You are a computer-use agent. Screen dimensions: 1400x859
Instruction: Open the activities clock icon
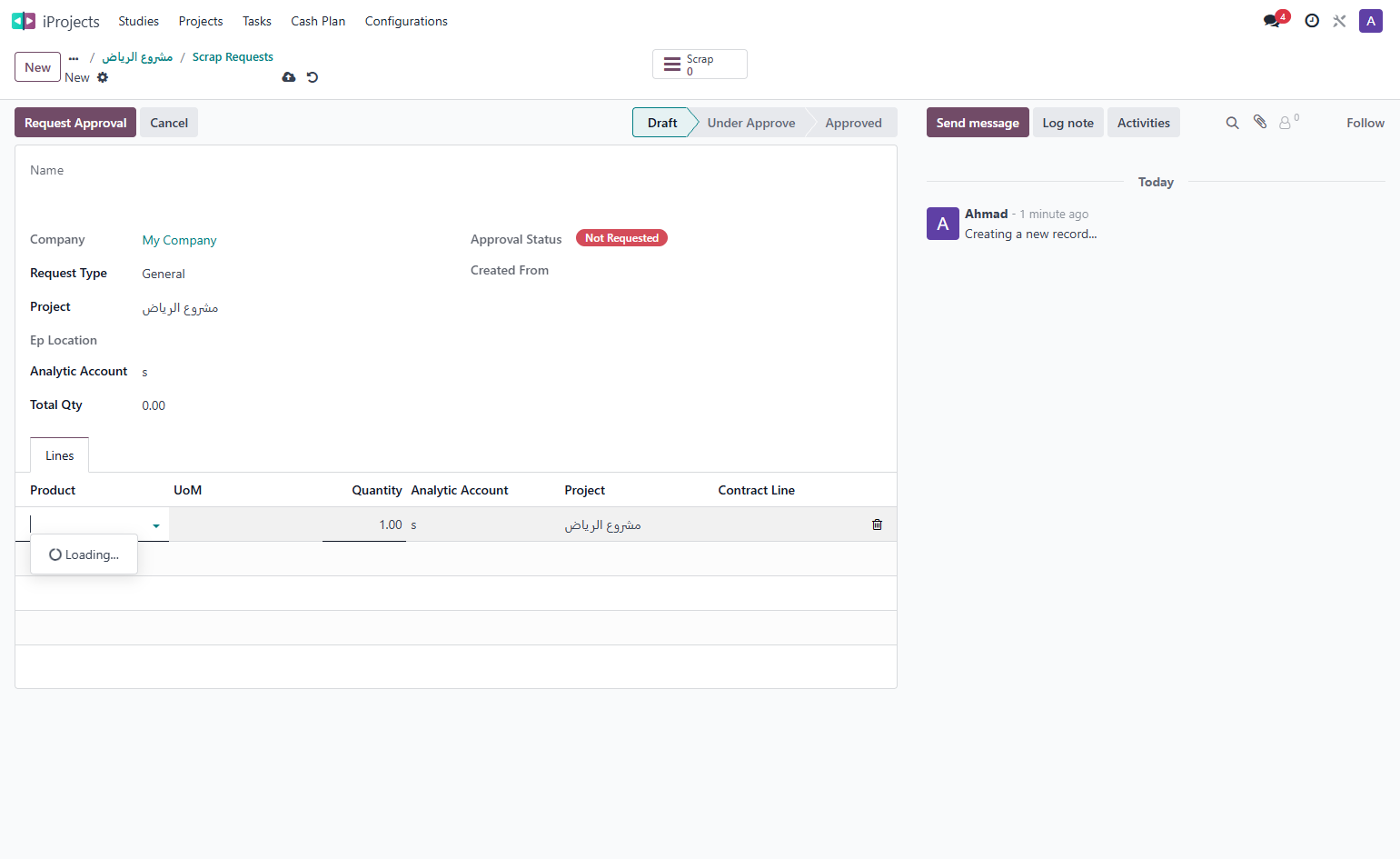(x=1312, y=21)
